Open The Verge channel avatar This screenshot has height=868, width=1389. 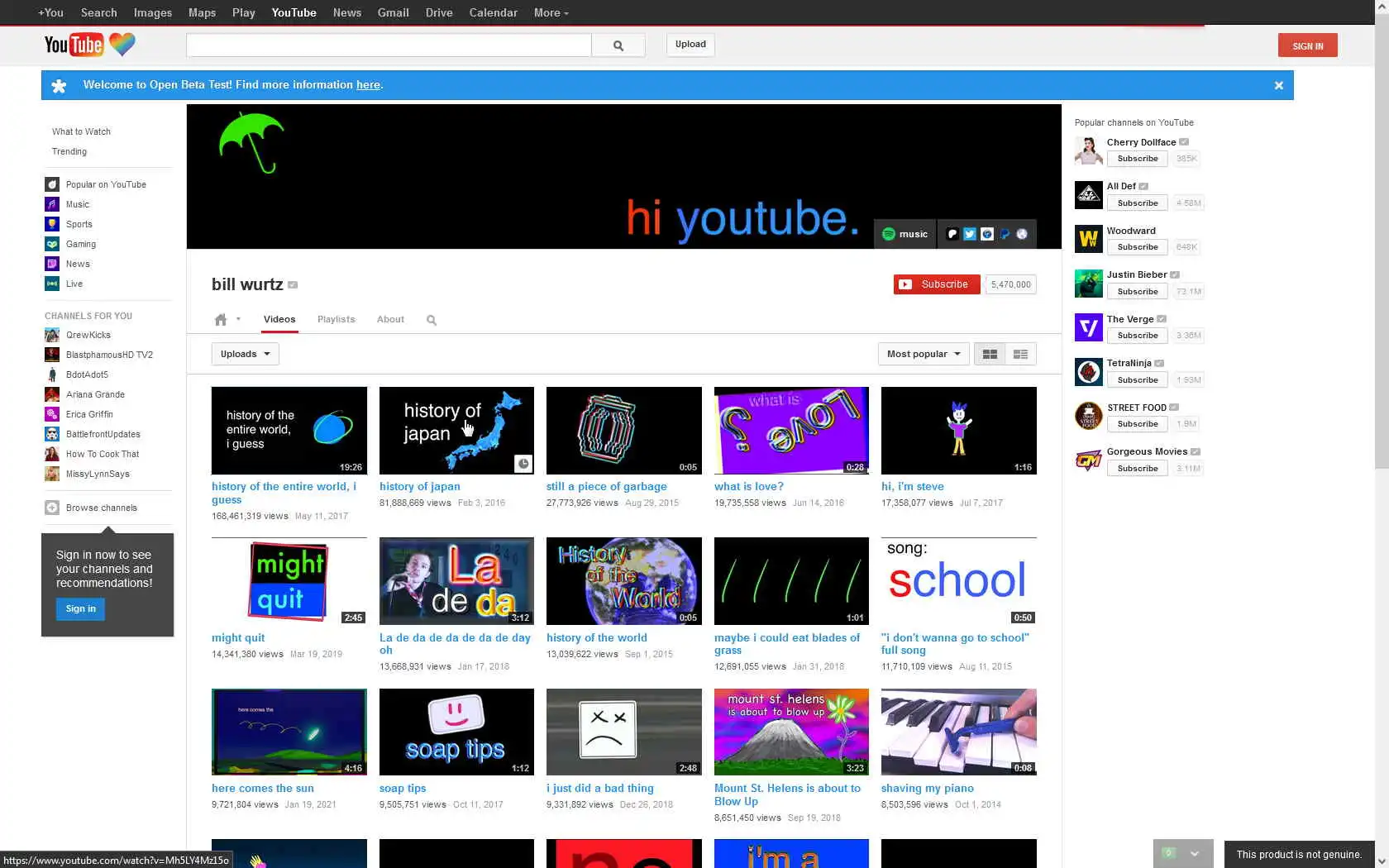click(x=1089, y=327)
